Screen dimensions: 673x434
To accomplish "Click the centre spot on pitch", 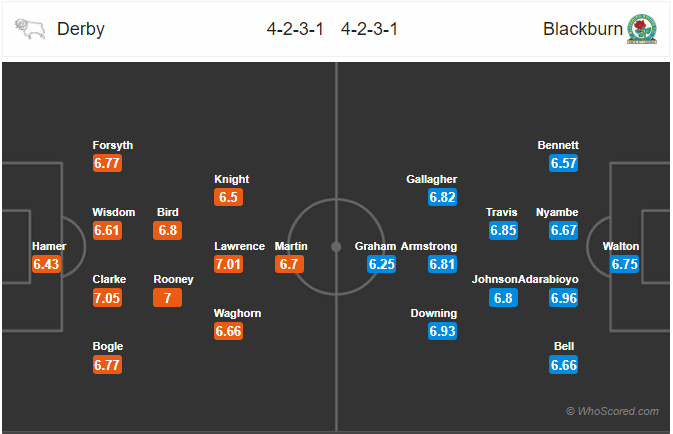I will [336, 247].
